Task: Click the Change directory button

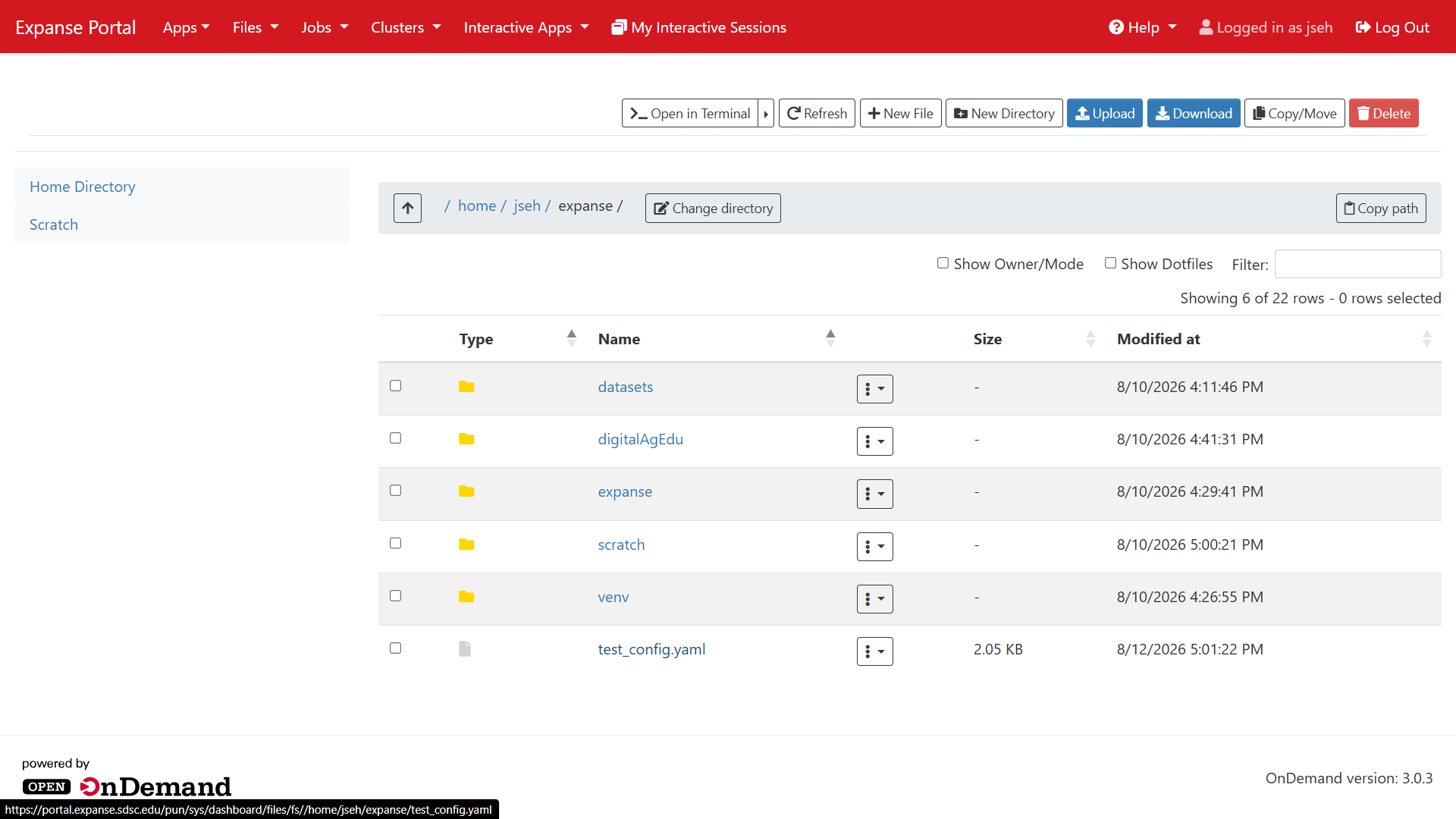Action: tap(713, 208)
